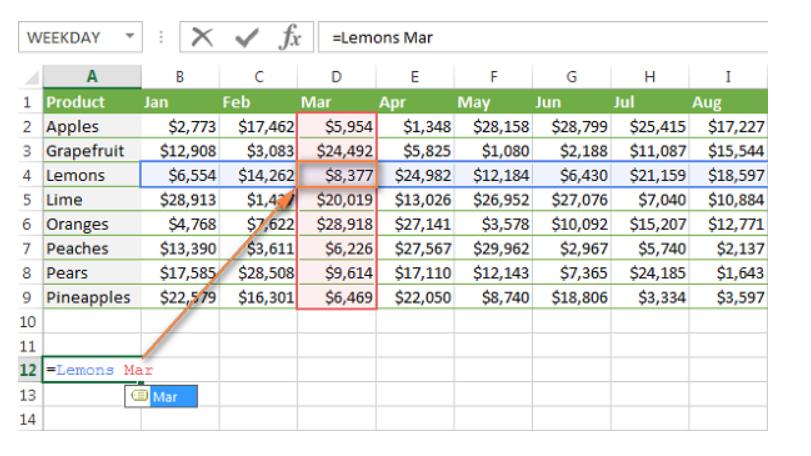Click the Lemons Mar cell $8,377

click(336, 174)
